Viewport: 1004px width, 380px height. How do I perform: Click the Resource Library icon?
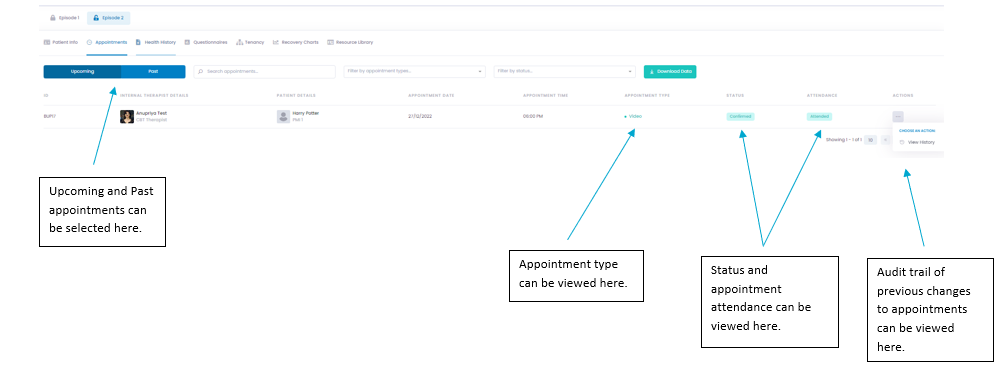click(330, 42)
